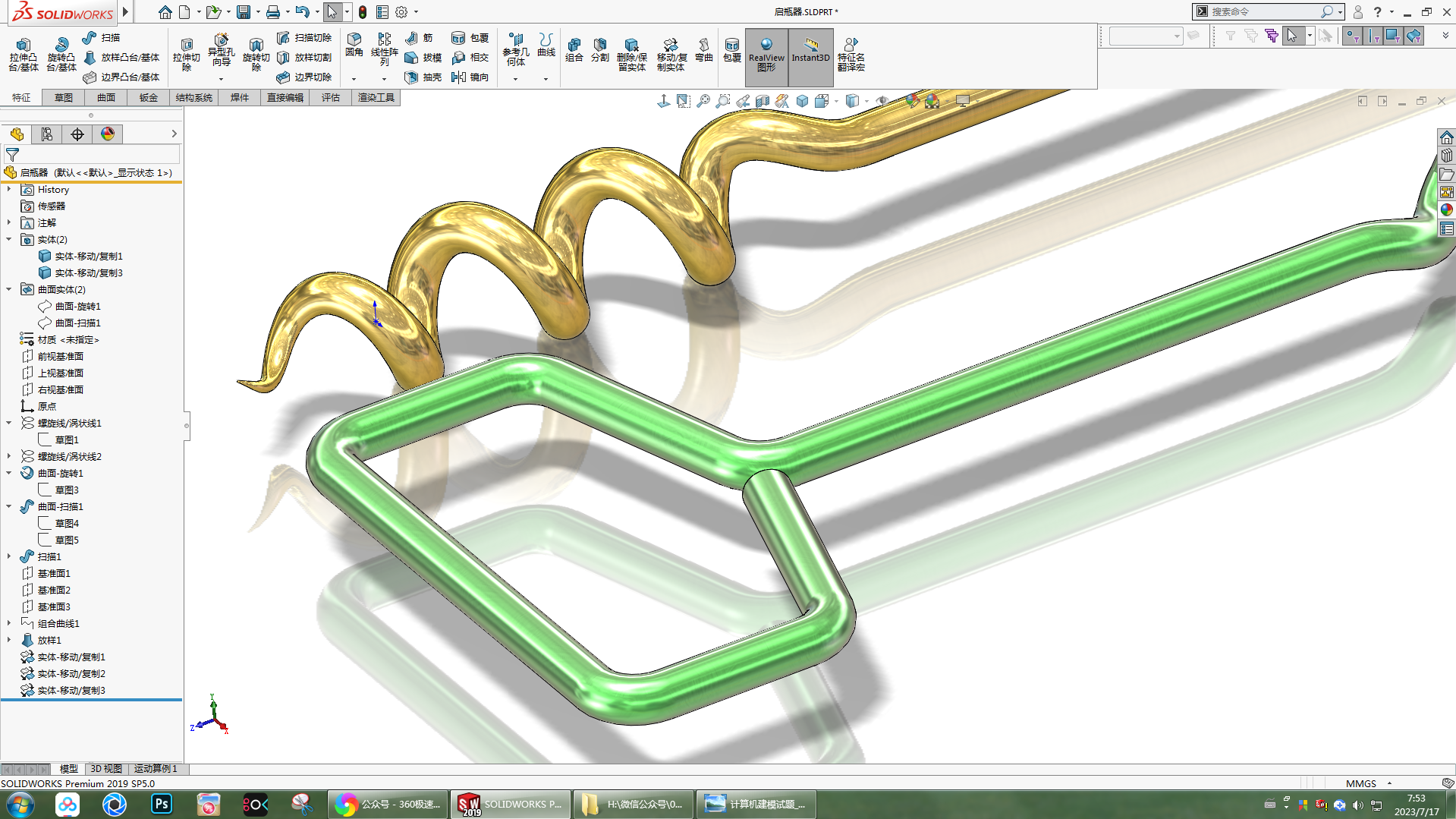Toggle the rebuild traffic light icon
1456x819 pixels.
point(363,12)
